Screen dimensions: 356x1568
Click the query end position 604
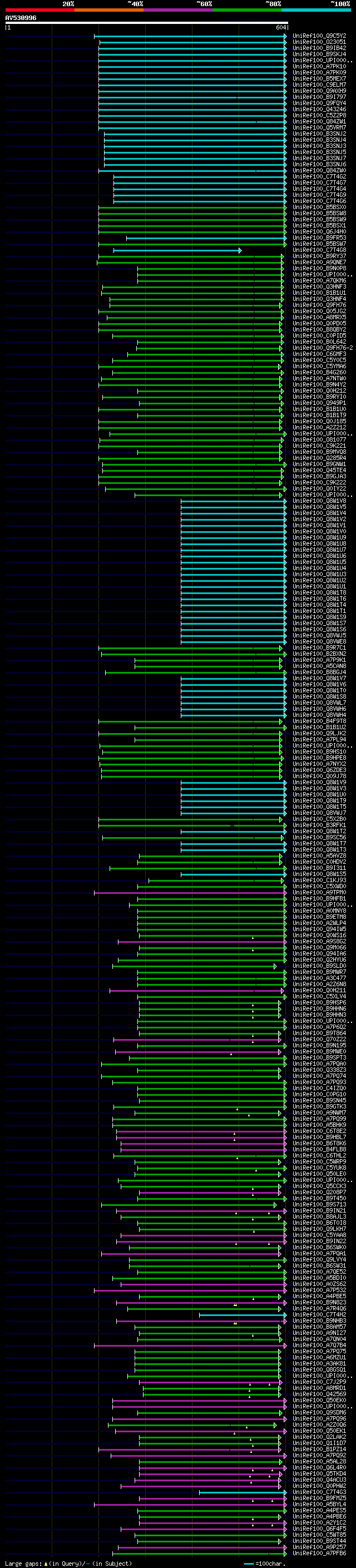point(280,27)
